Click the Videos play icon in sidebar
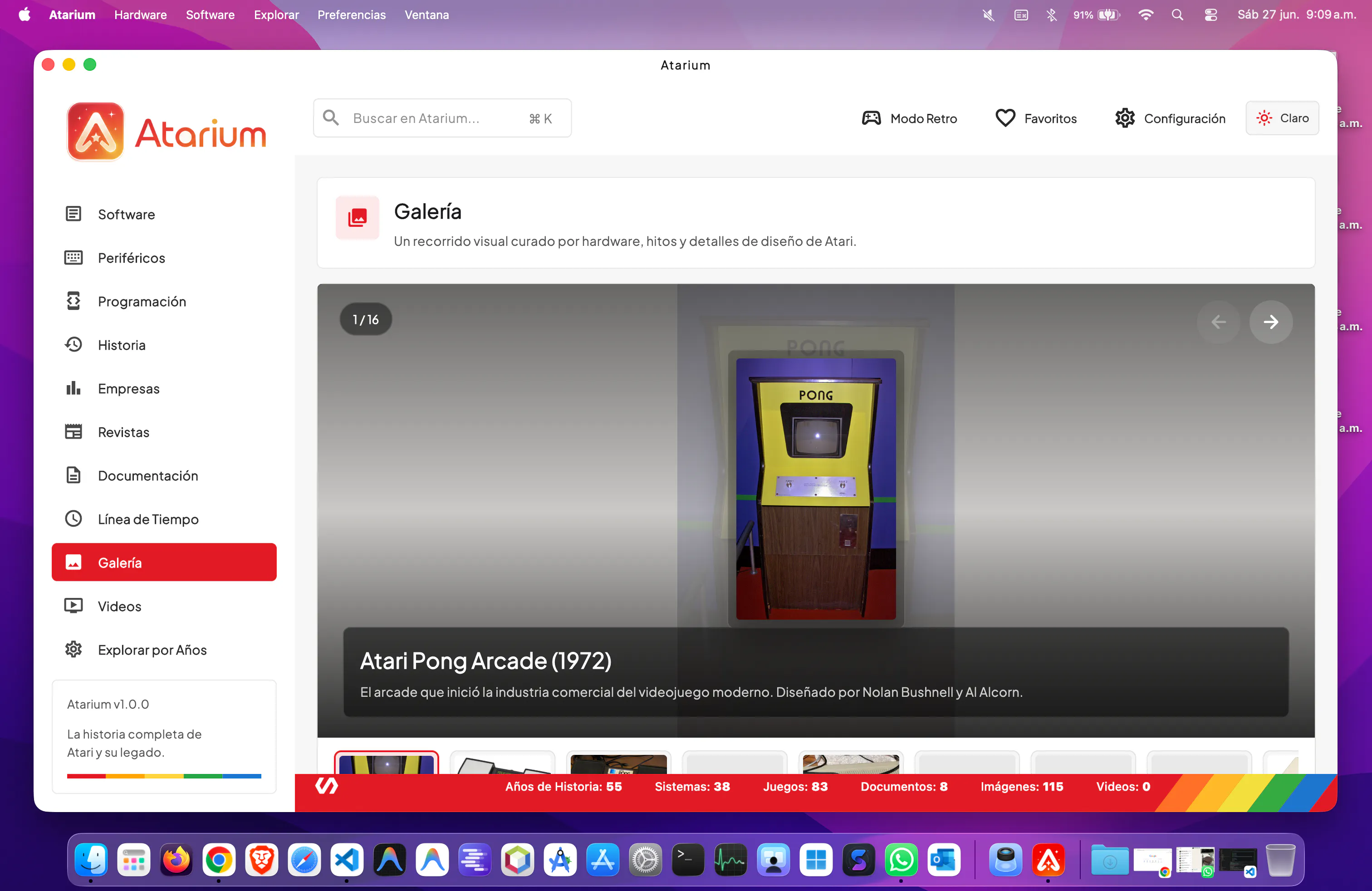The height and width of the screenshot is (891, 1372). 73,606
